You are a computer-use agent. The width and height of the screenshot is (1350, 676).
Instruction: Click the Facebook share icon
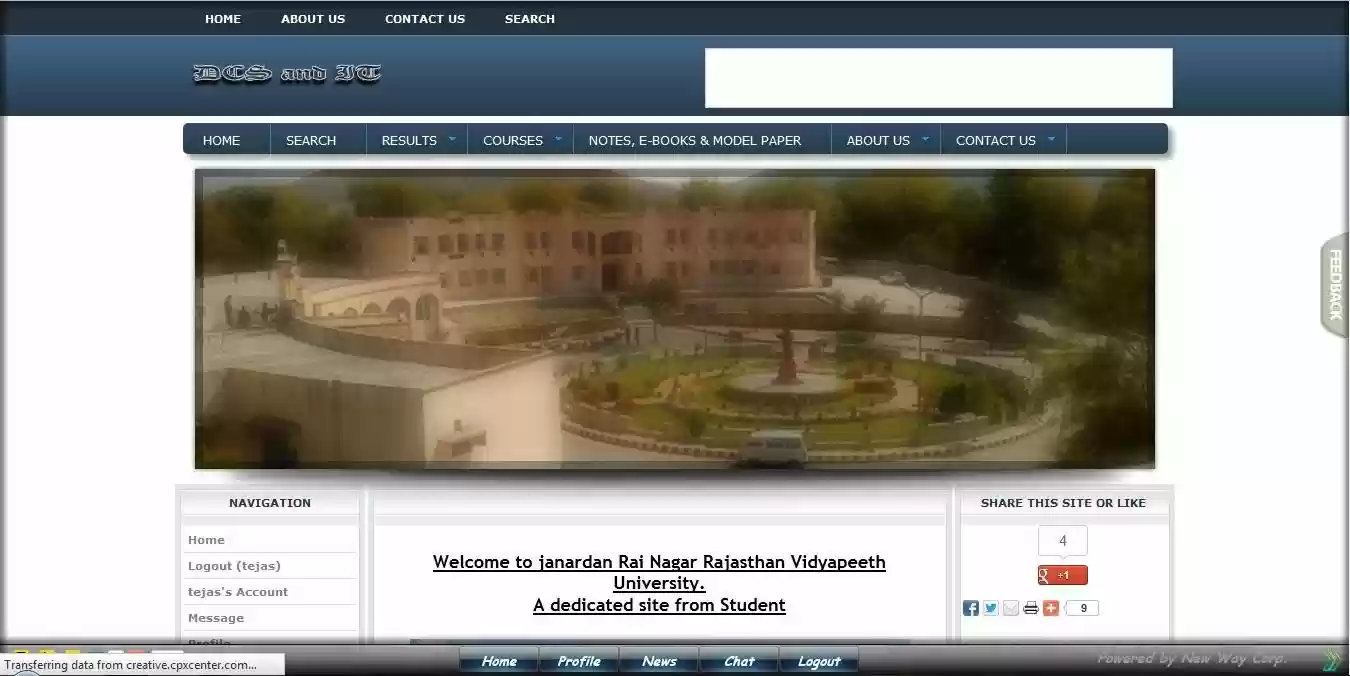coord(970,607)
